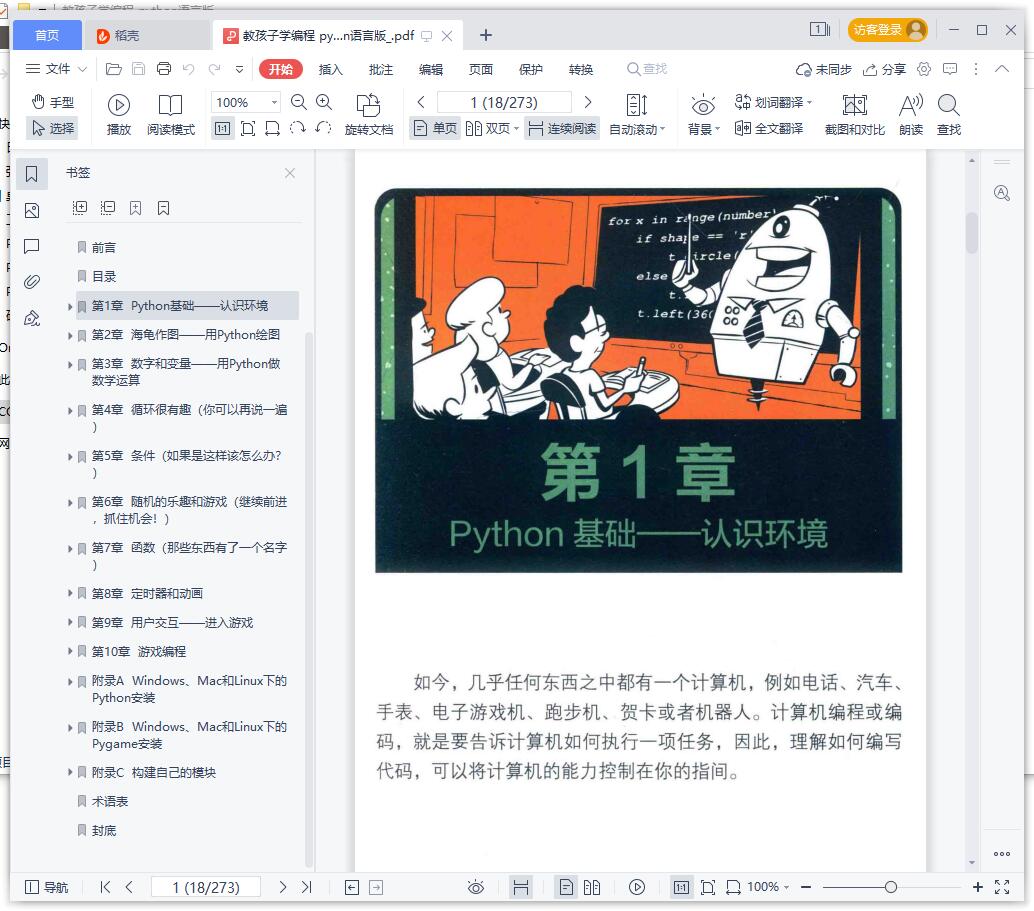The width and height of the screenshot is (1034, 911).
Task: Rotate document with 旋转文档
Action: [369, 114]
